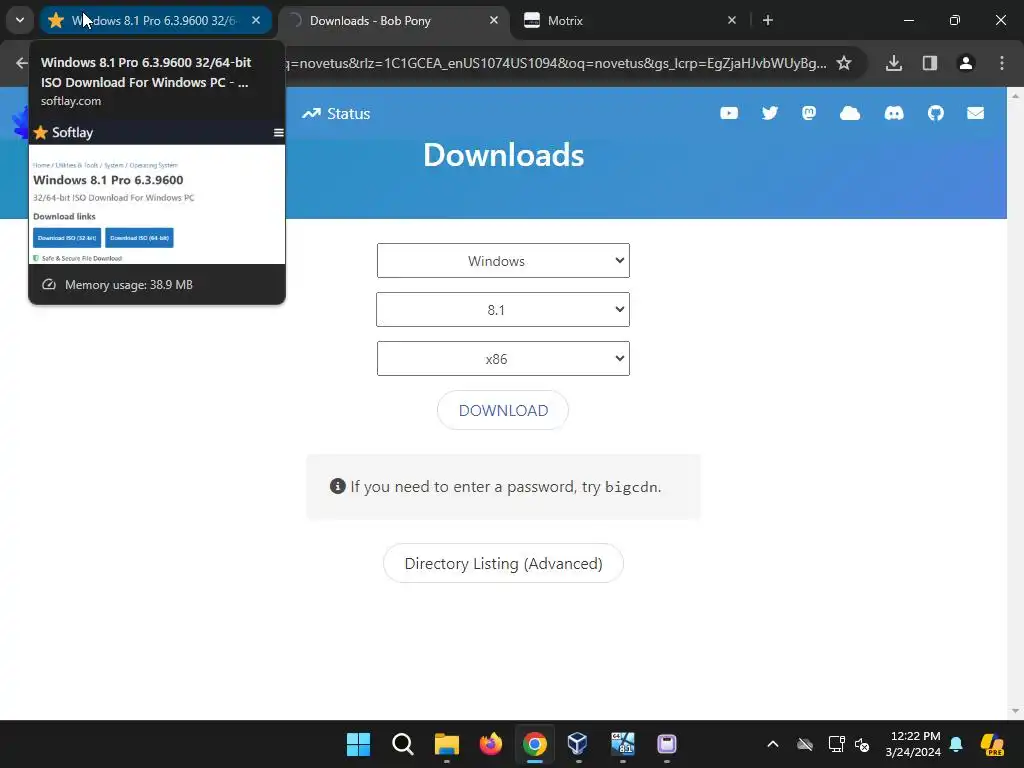Close the Downloads - Bob Pony tab

click(494, 20)
